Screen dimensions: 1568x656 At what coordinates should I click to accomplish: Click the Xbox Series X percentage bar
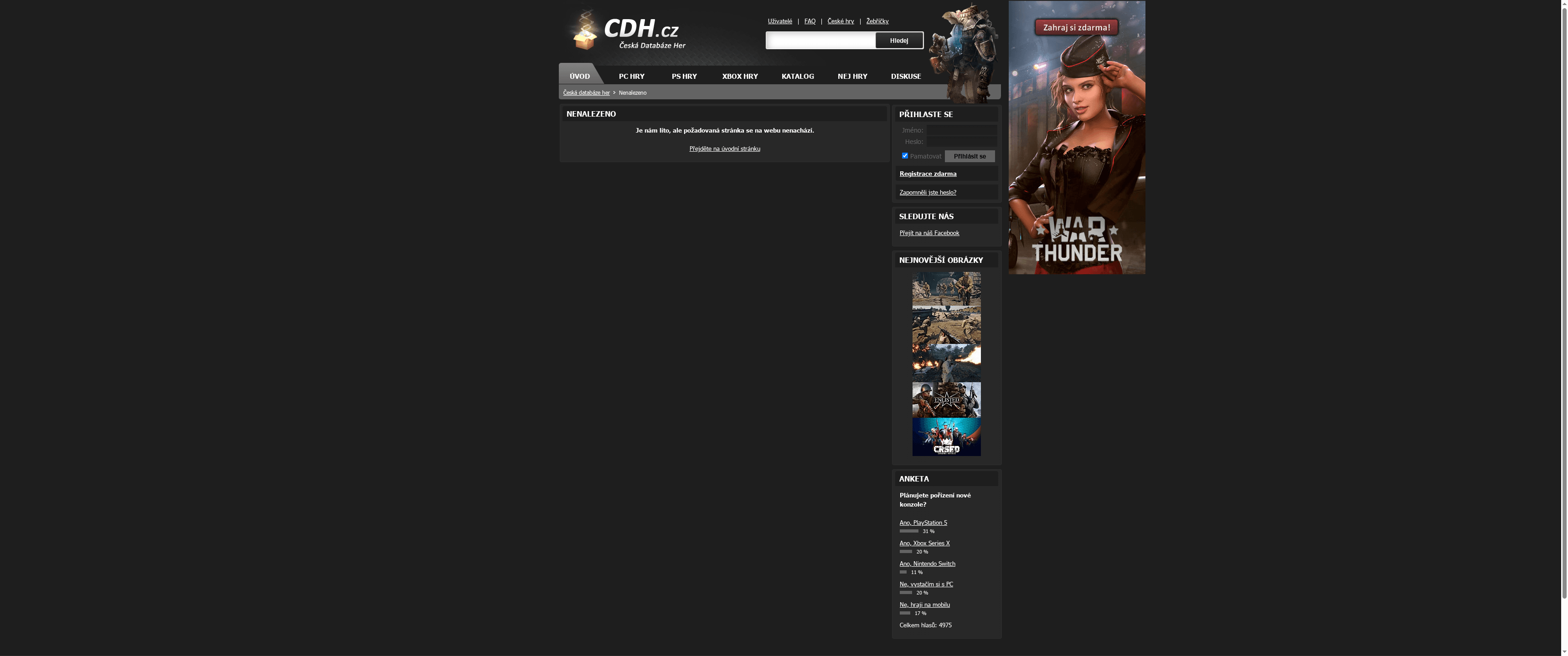coord(905,551)
